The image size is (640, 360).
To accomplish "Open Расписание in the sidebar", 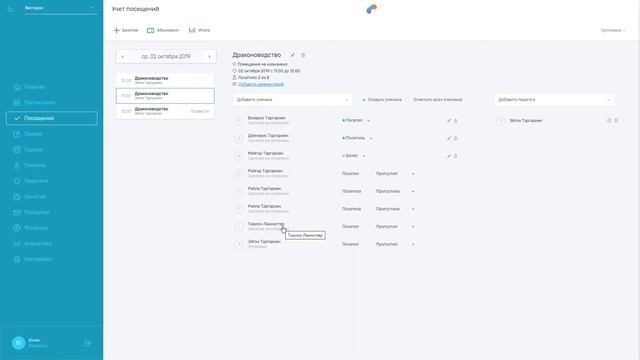I will (x=34, y=102).
